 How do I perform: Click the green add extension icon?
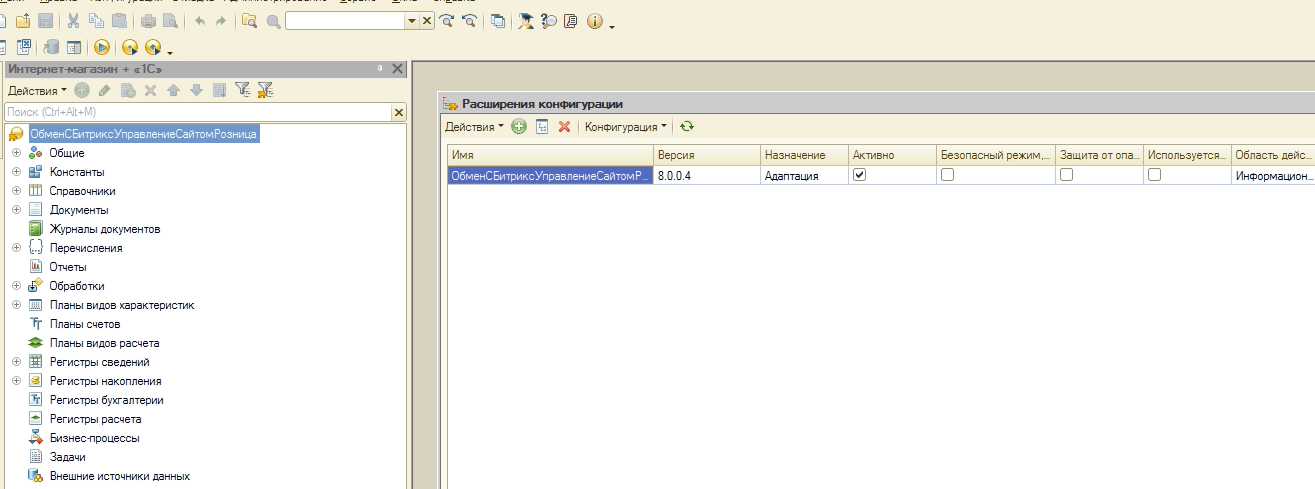pos(518,127)
